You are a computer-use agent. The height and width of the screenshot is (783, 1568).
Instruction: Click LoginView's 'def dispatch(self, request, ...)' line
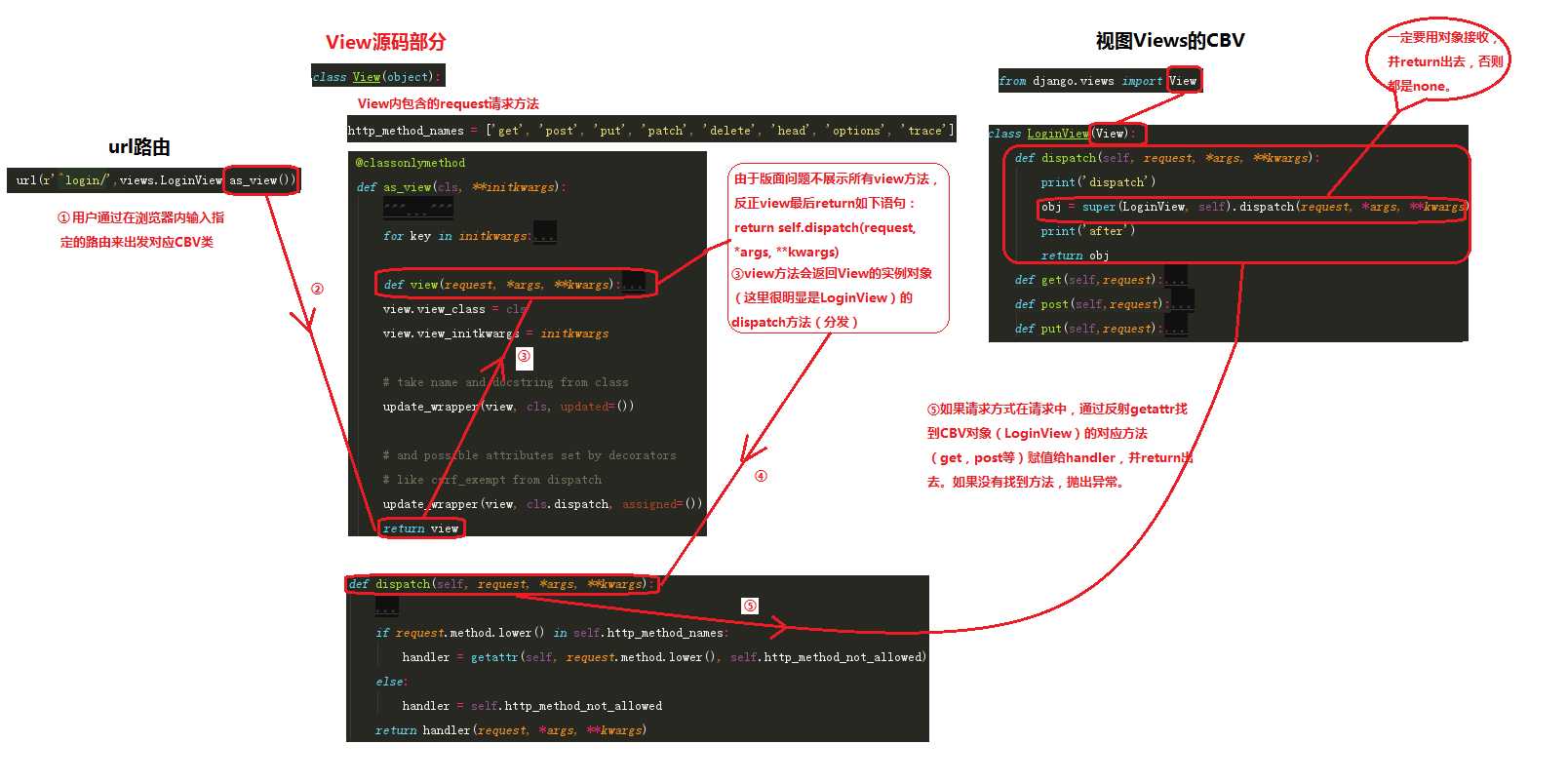click(1166, 158)
